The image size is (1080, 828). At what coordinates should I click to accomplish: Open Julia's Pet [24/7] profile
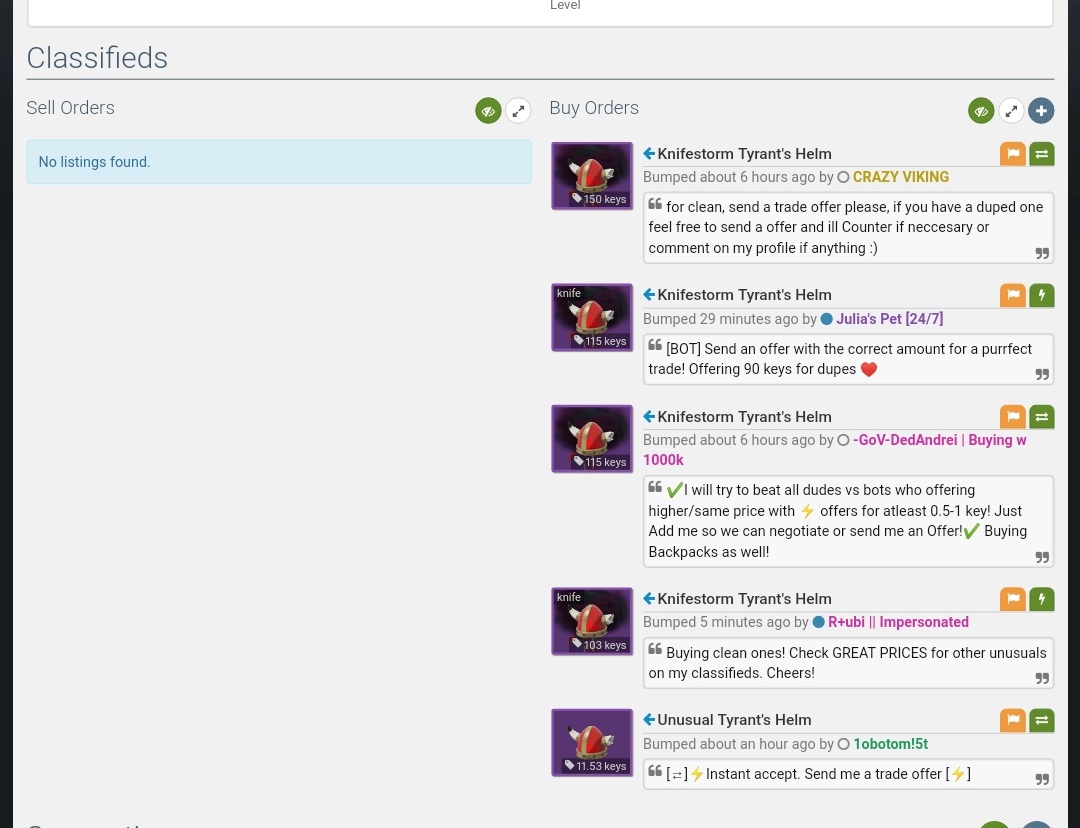pos(889,319)
